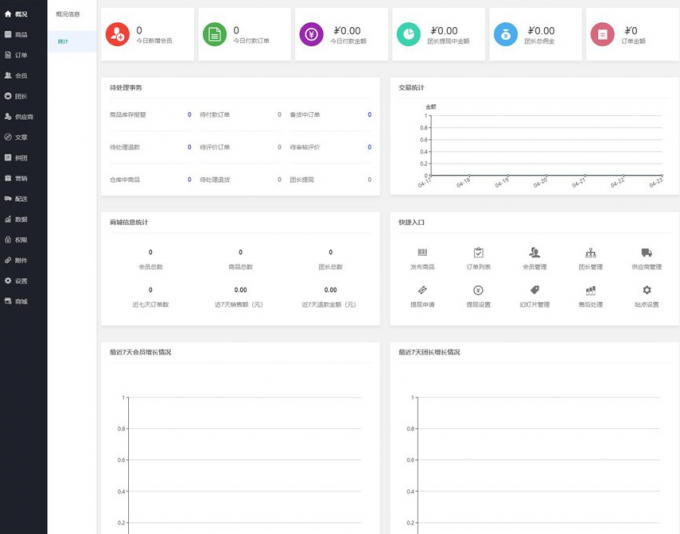Click 商品库存报警 count link

[x=189, y=115]
